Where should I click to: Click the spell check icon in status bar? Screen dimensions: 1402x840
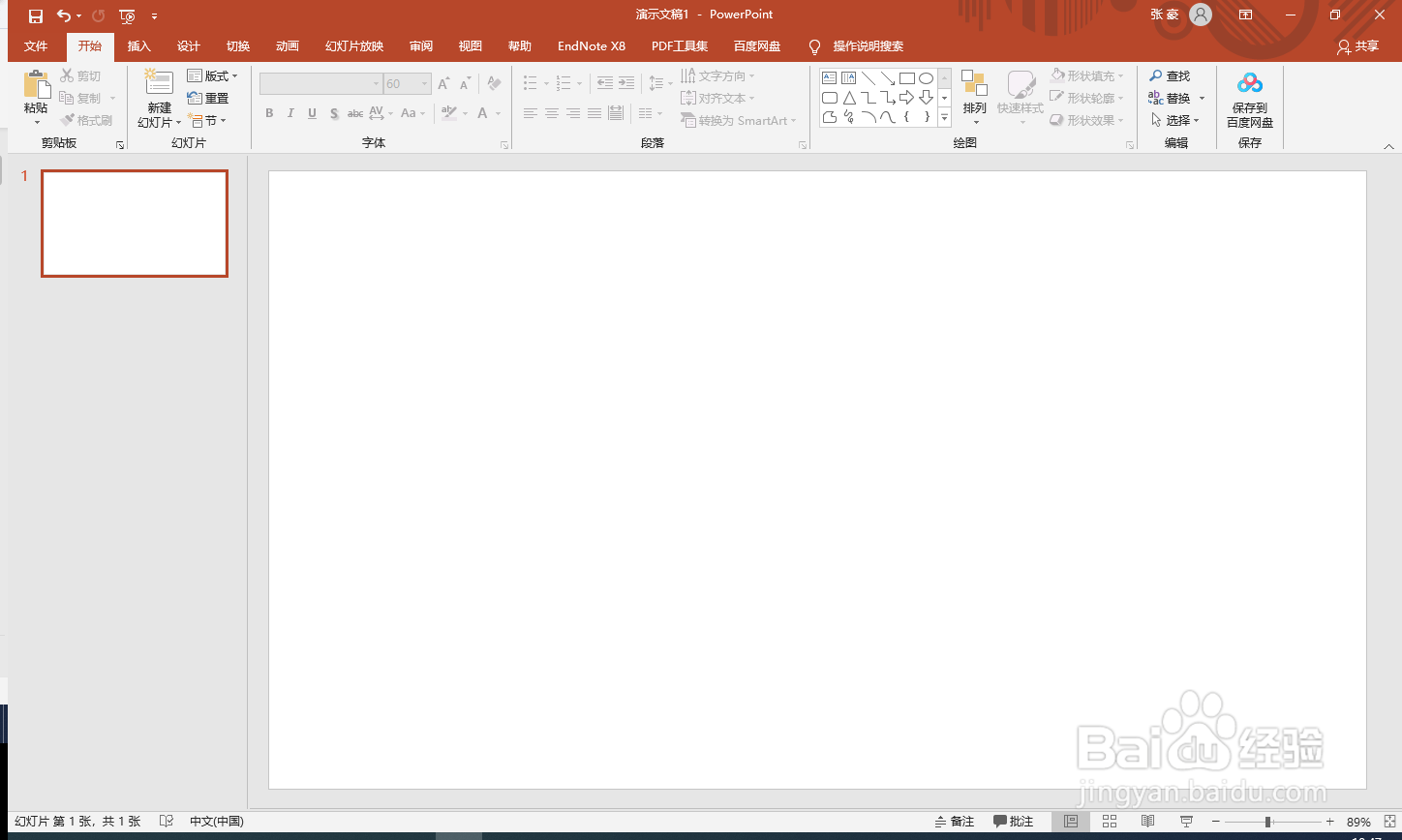point(167,822)
